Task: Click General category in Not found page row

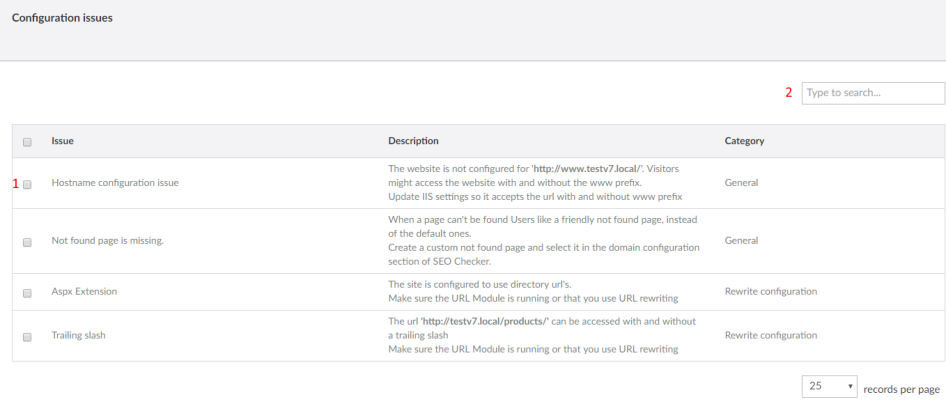Action: coord(741,240)
